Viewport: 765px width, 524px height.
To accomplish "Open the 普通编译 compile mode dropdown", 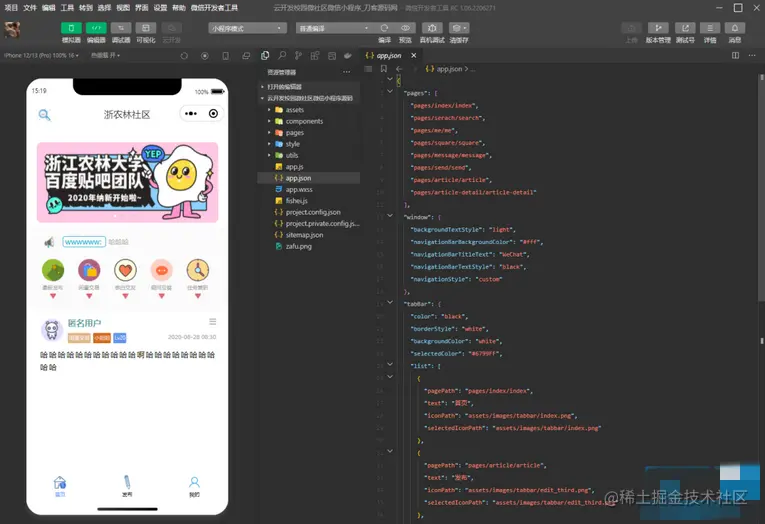I will pos(335,28).
